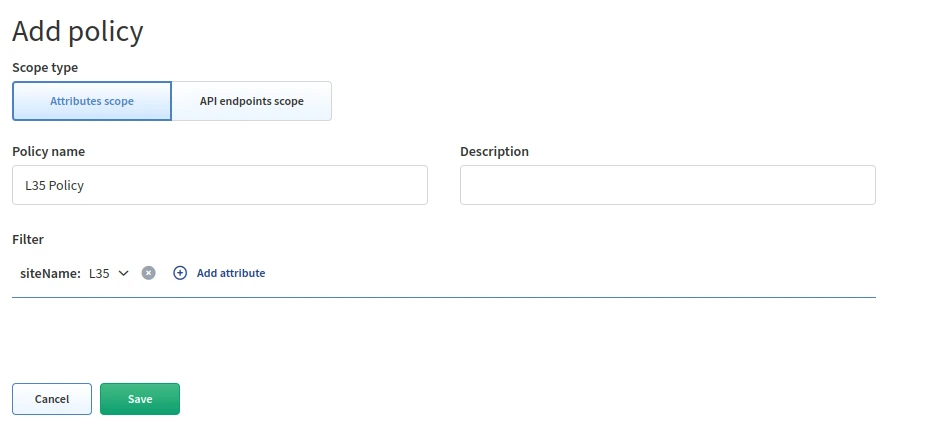Viewport: 926px width, 428px height.
Task: Click the siteName filter label
Action: tap(50, 273)
